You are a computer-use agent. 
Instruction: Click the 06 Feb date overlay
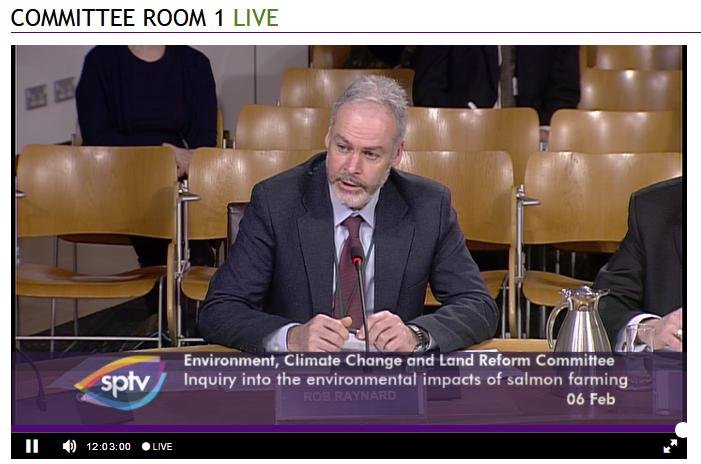(x=591, y=399)
